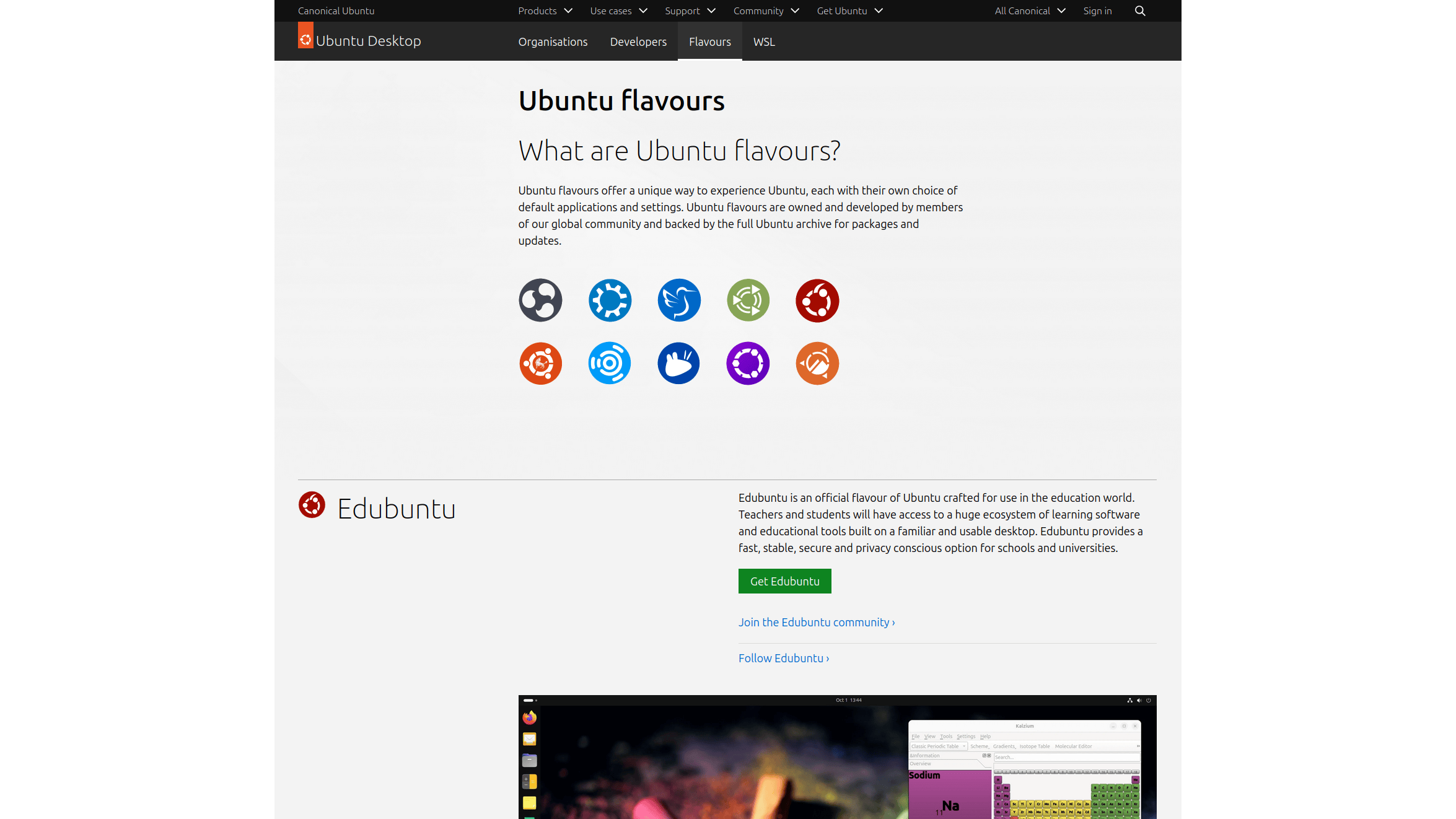1456x819 pixels.
Task: Click the red Edubuntu icon in the flavours grid
Action: tap(817, 300)
